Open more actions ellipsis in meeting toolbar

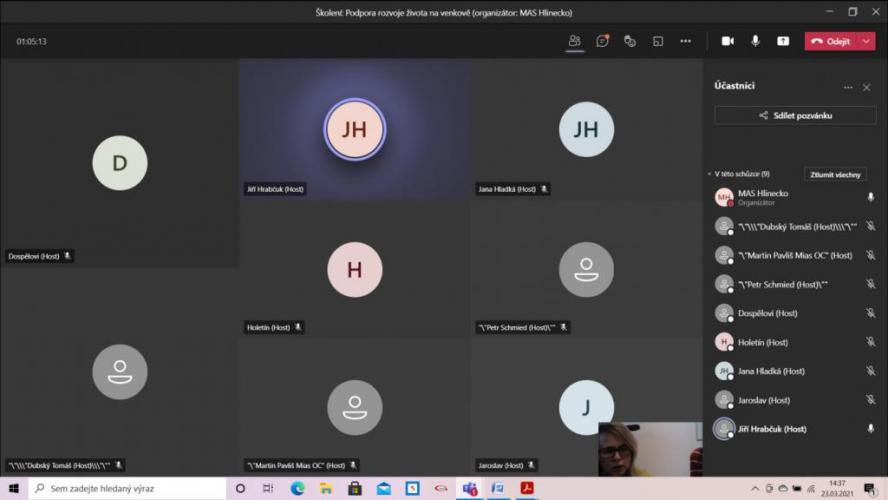pos(685,41)
